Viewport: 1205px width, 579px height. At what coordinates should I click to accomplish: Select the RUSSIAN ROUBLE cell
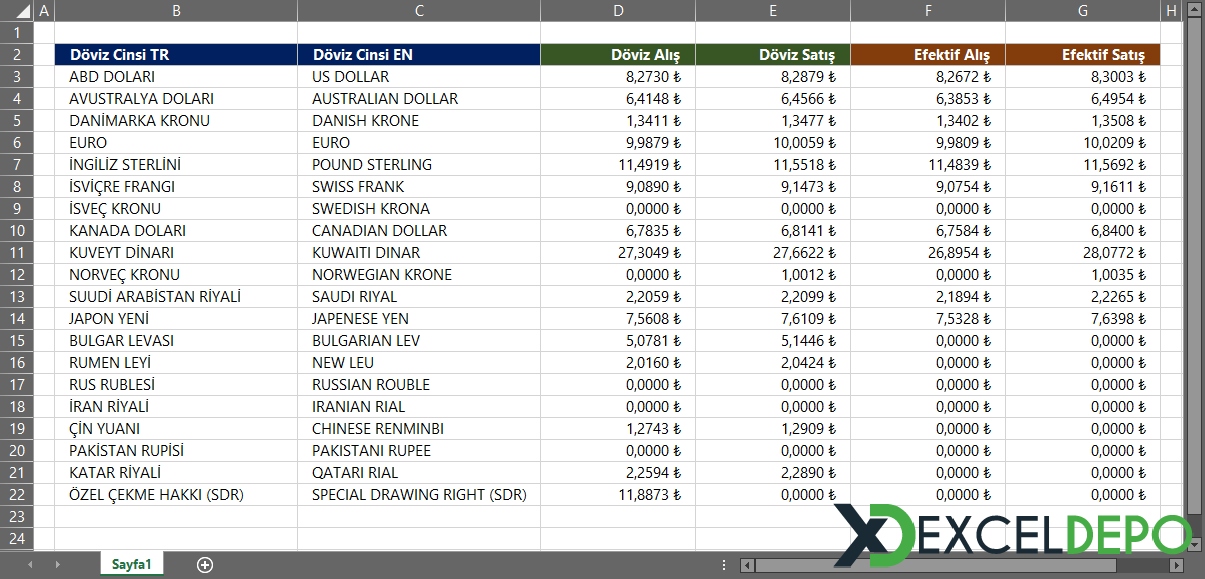tap(419, 385)
